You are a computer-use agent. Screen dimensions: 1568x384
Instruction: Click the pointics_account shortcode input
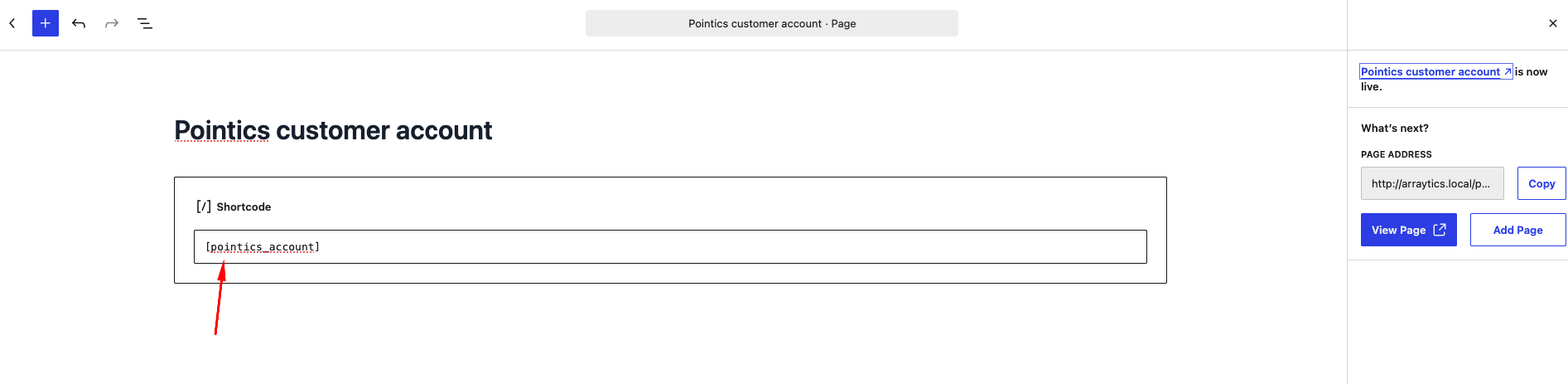pos(670,247)
